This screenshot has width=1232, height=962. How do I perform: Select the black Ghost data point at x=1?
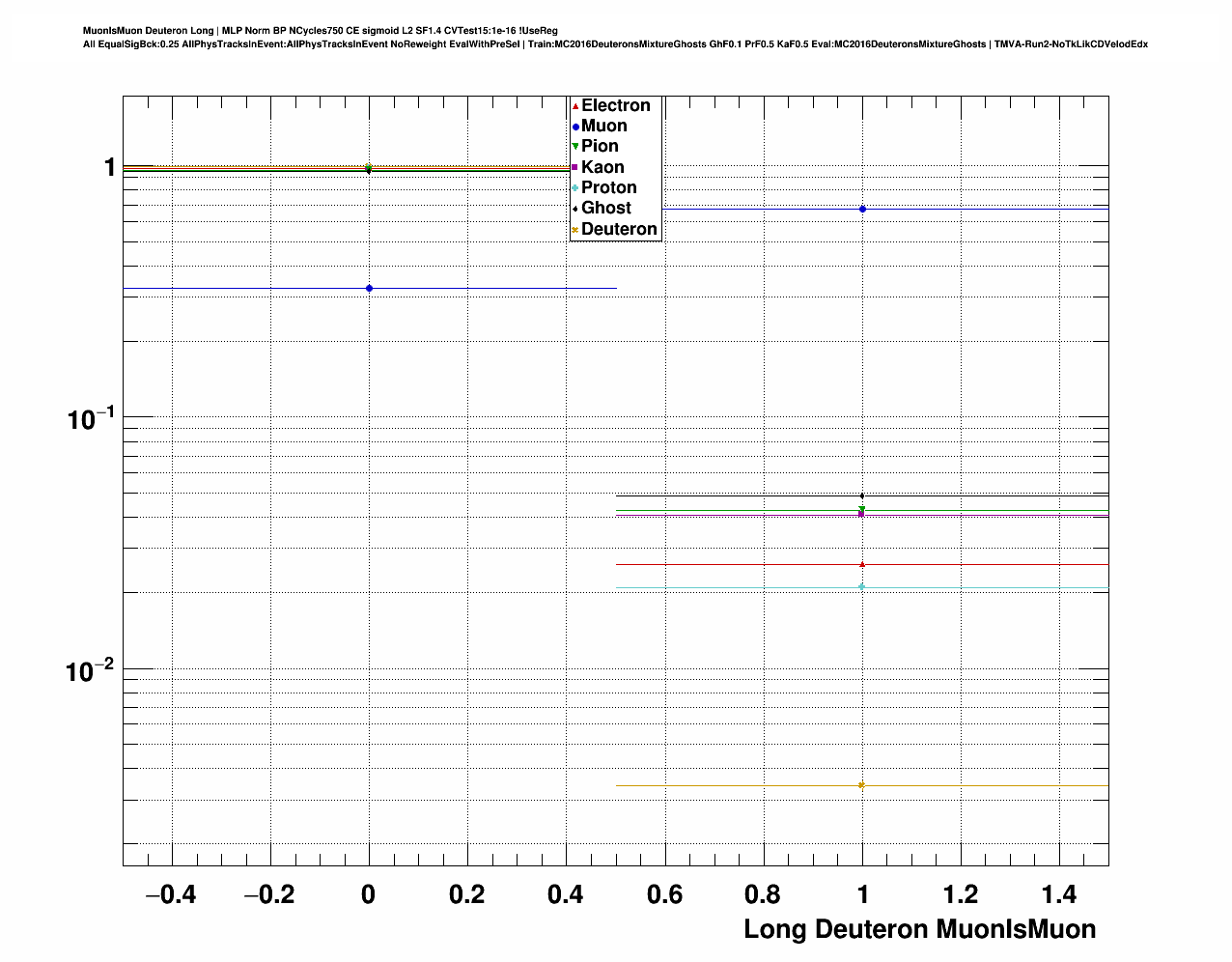pyautogui.click(x=862, y=495)
